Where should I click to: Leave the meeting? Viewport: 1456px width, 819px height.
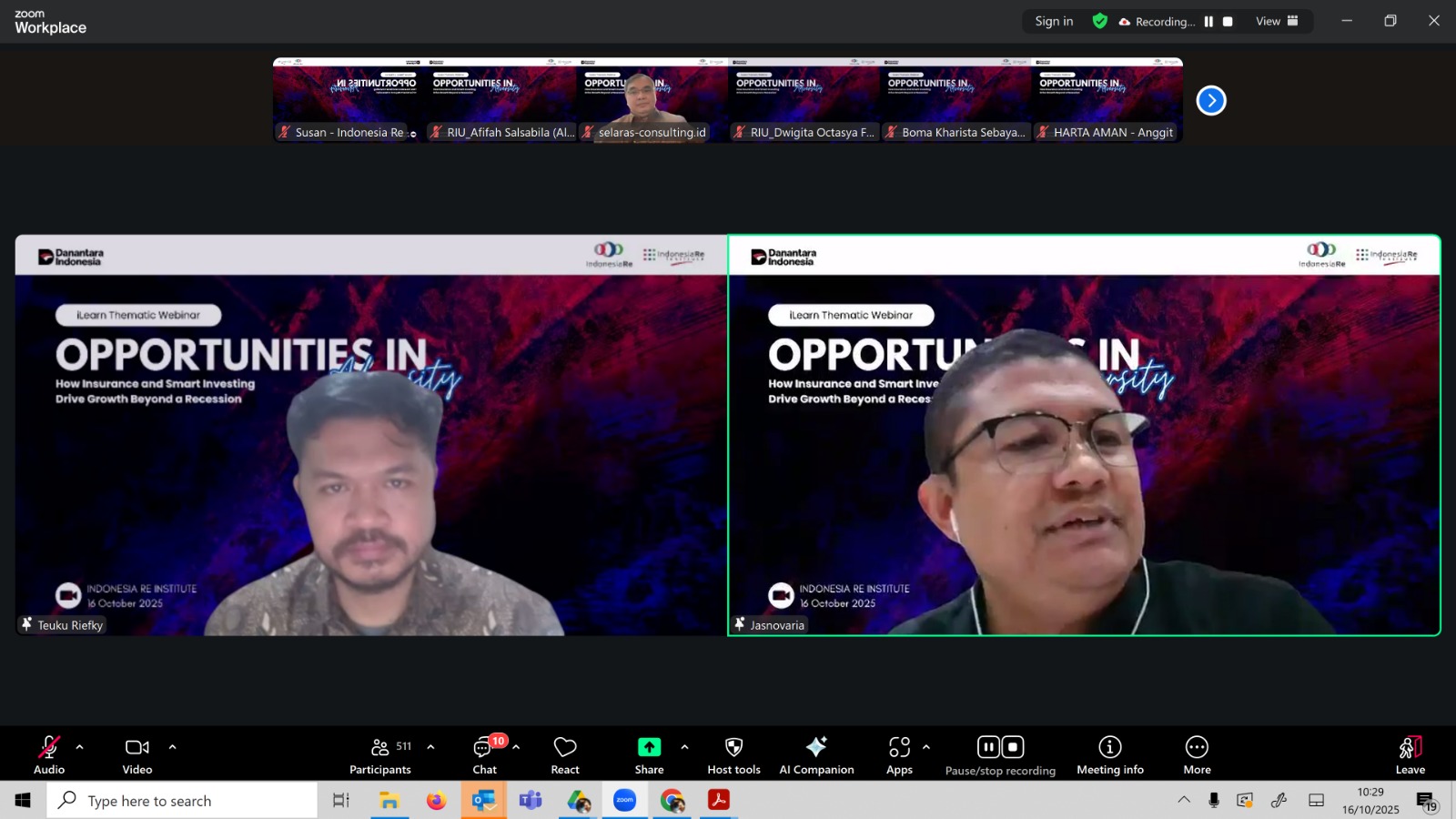[1410, 755]
